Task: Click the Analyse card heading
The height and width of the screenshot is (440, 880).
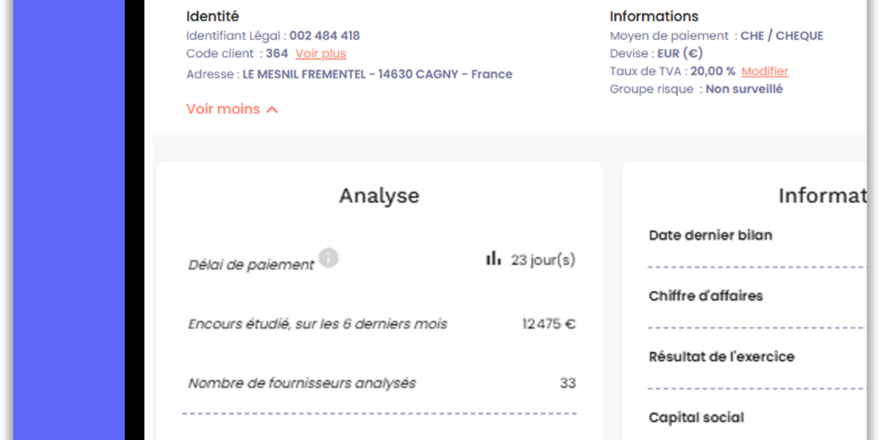Action: [x=379, y=196]
